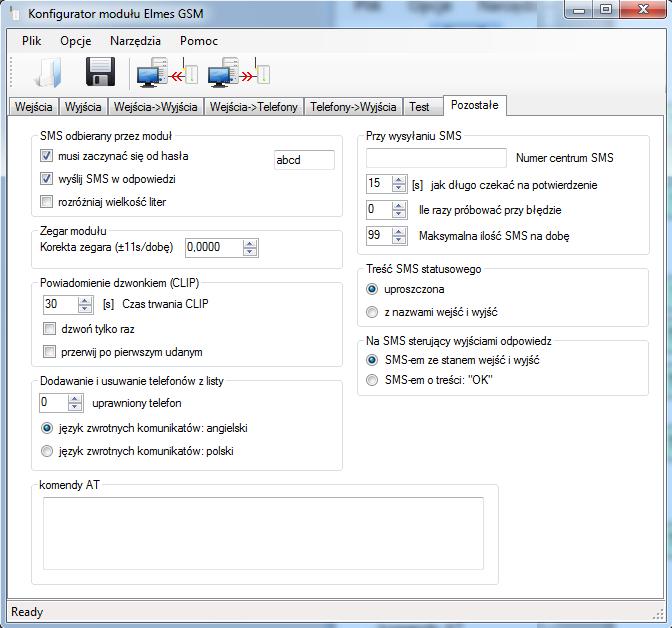
Task: Click the read-from-module transfer icon
Action: tap(167, 72)
